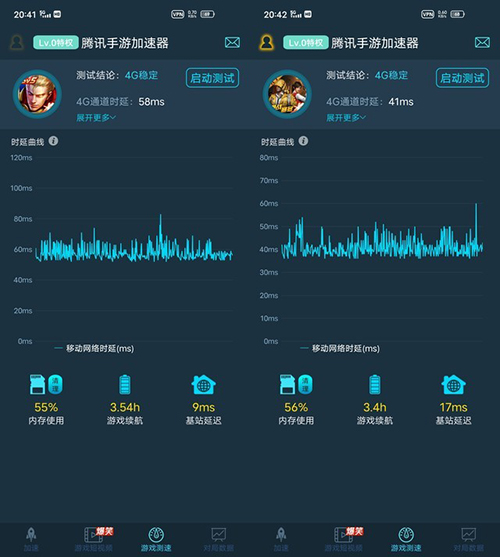Open 游戏短视频 tab on left screen
This screenshot has width=500, height=557.
click(x=94, y=539)
